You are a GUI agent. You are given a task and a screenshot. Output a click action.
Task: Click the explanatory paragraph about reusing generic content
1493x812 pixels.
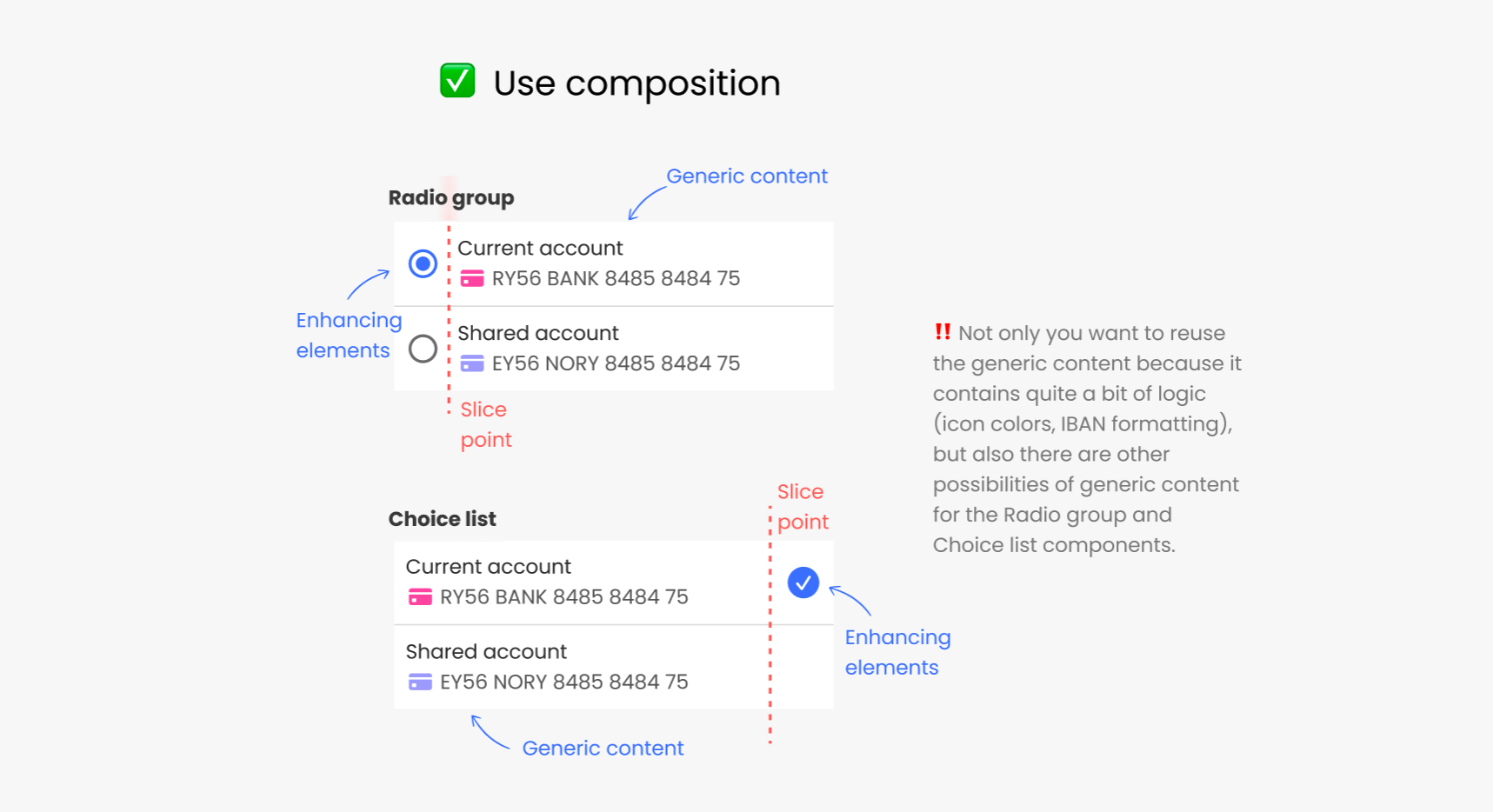[x=1087, y=438]
